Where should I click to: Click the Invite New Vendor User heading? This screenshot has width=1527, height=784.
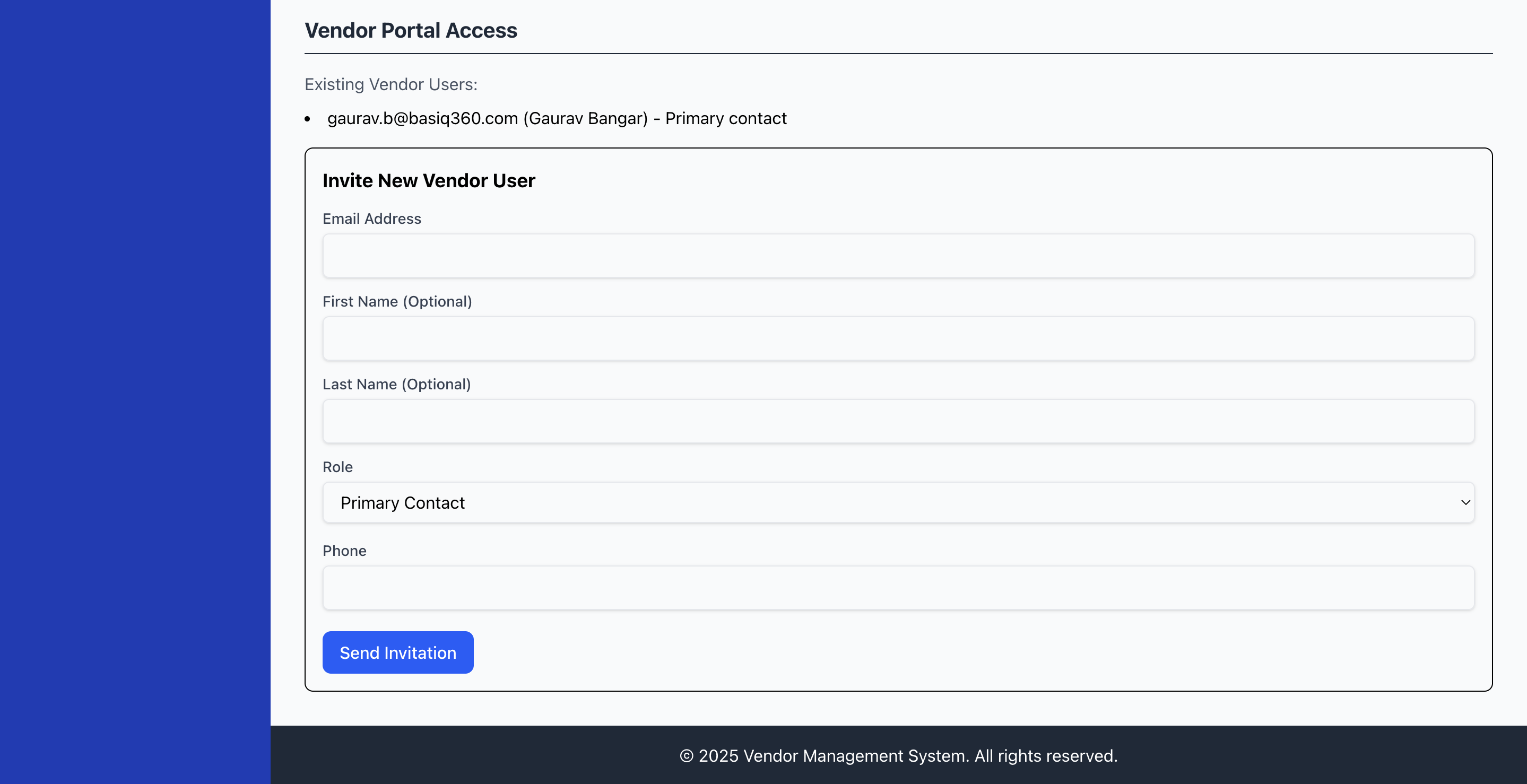pos(429,181)
